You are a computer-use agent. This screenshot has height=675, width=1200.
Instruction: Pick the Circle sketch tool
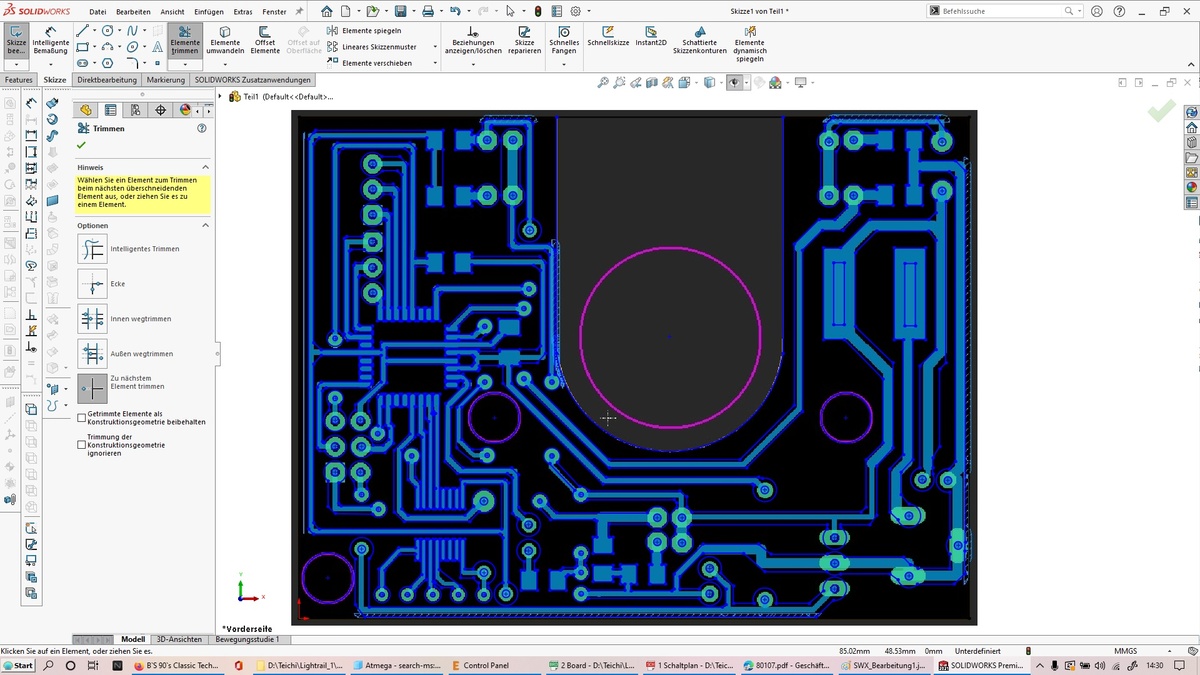[107, 30]
